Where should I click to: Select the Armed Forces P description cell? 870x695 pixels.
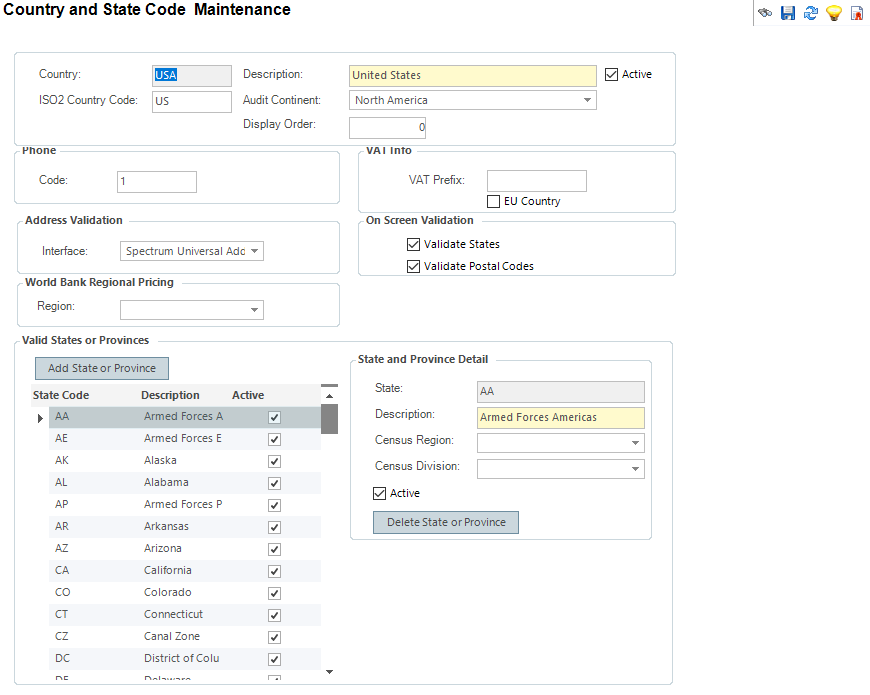[x=183, y=505]
